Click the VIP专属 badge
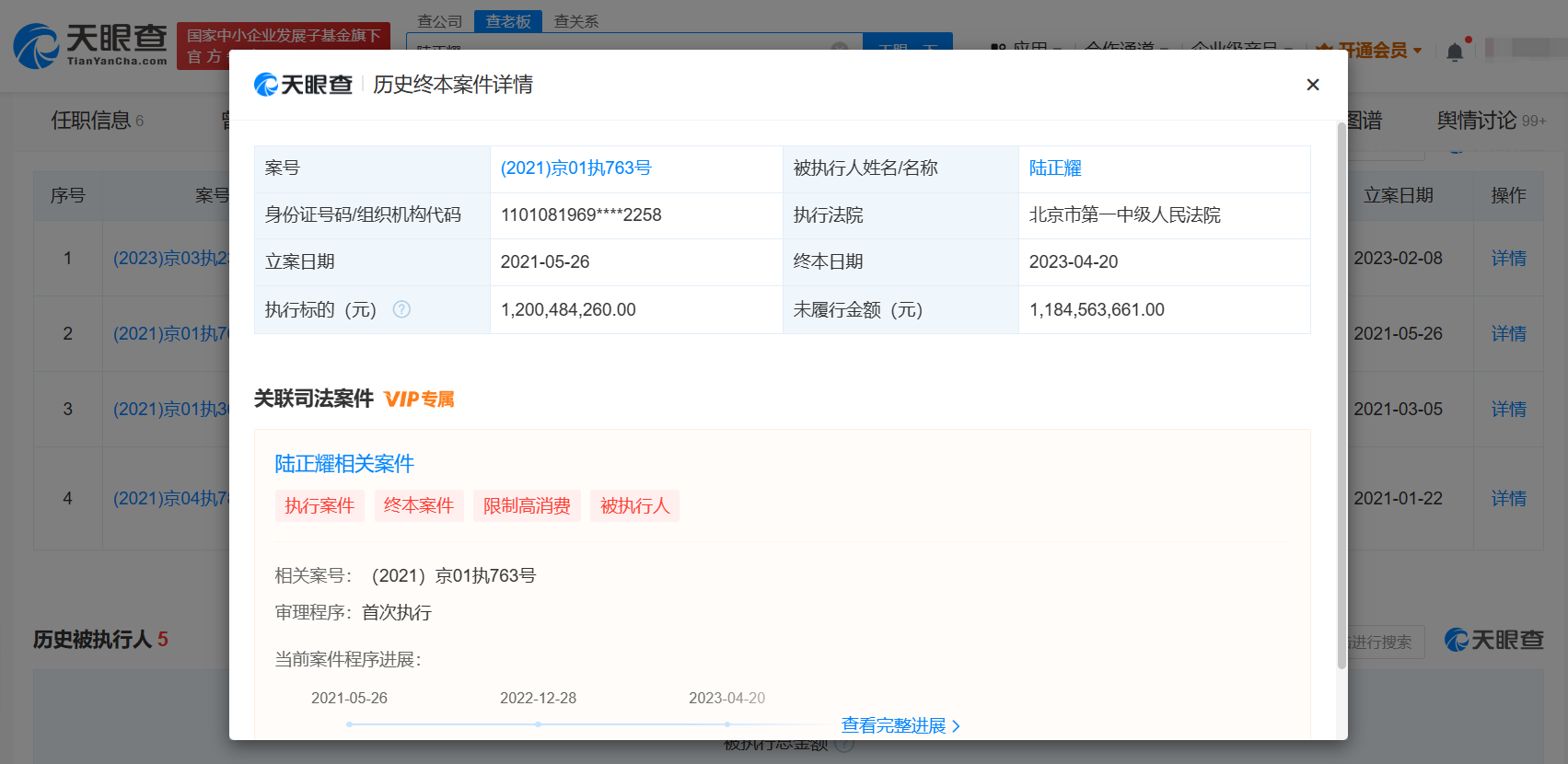This screenshot has width=1568, height=764. tap(419, 399)
